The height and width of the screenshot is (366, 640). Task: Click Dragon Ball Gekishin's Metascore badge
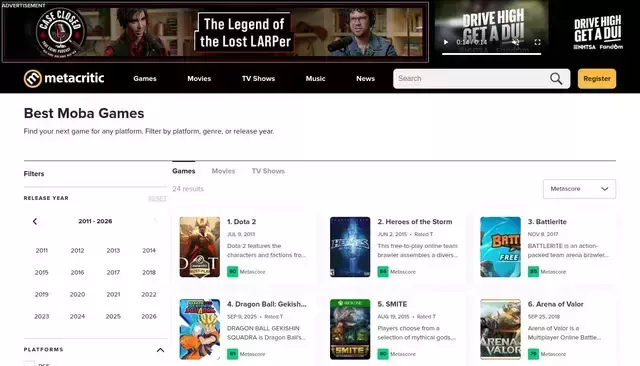(233, 354)
